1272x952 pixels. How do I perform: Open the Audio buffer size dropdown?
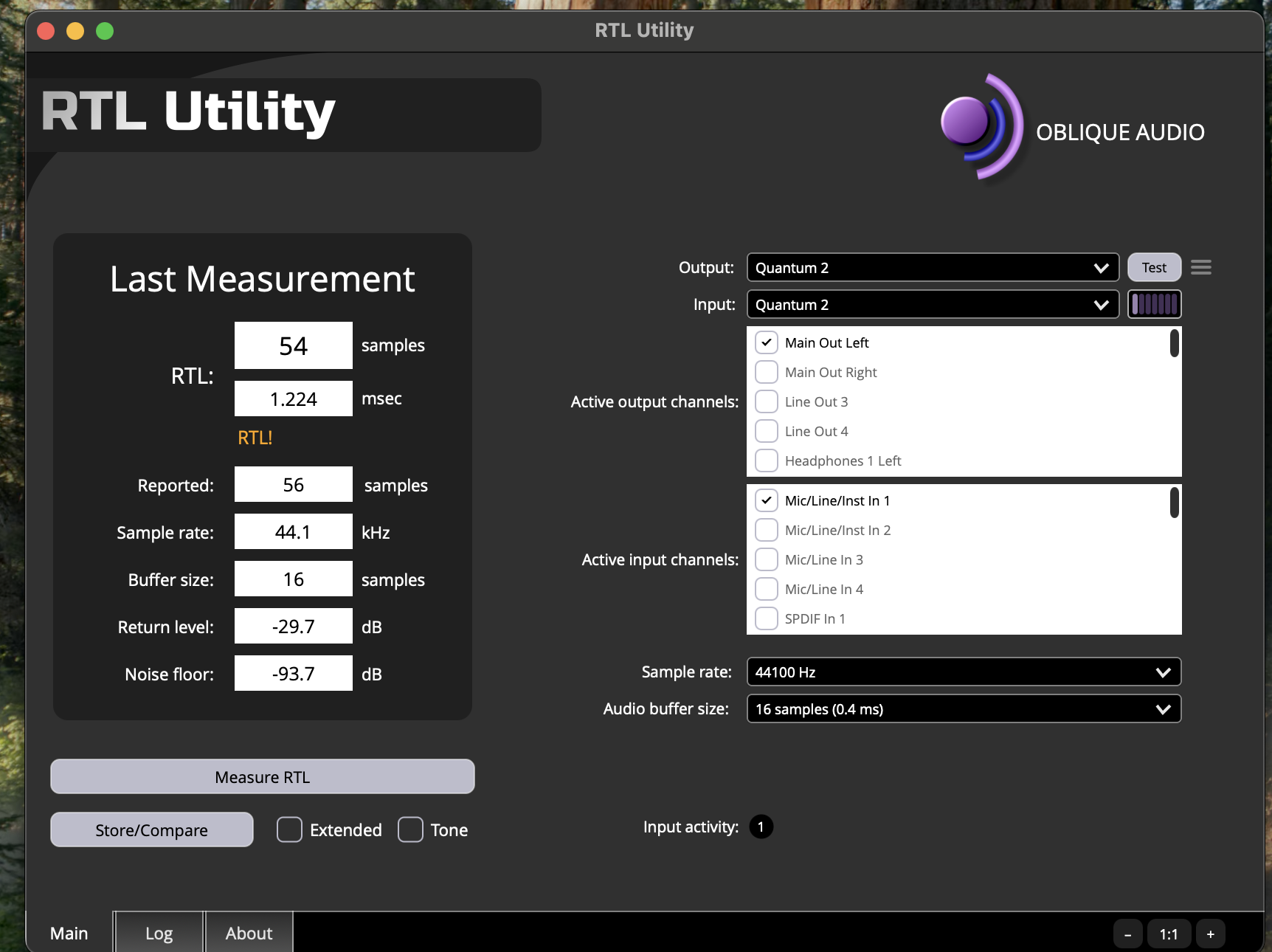click(964, 708)
